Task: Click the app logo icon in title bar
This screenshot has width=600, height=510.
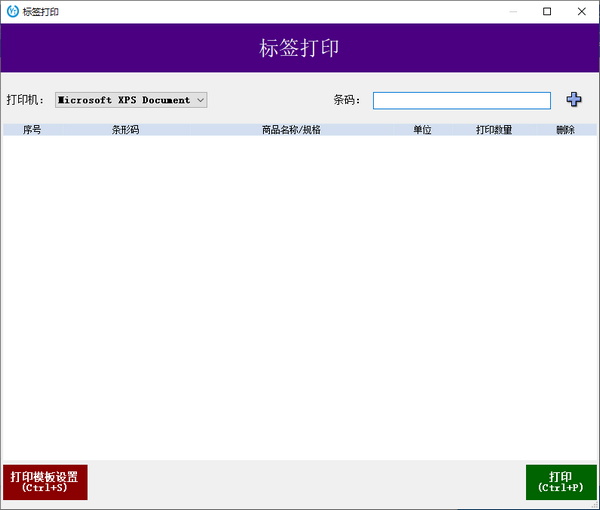Action: [x=12, y=11]
